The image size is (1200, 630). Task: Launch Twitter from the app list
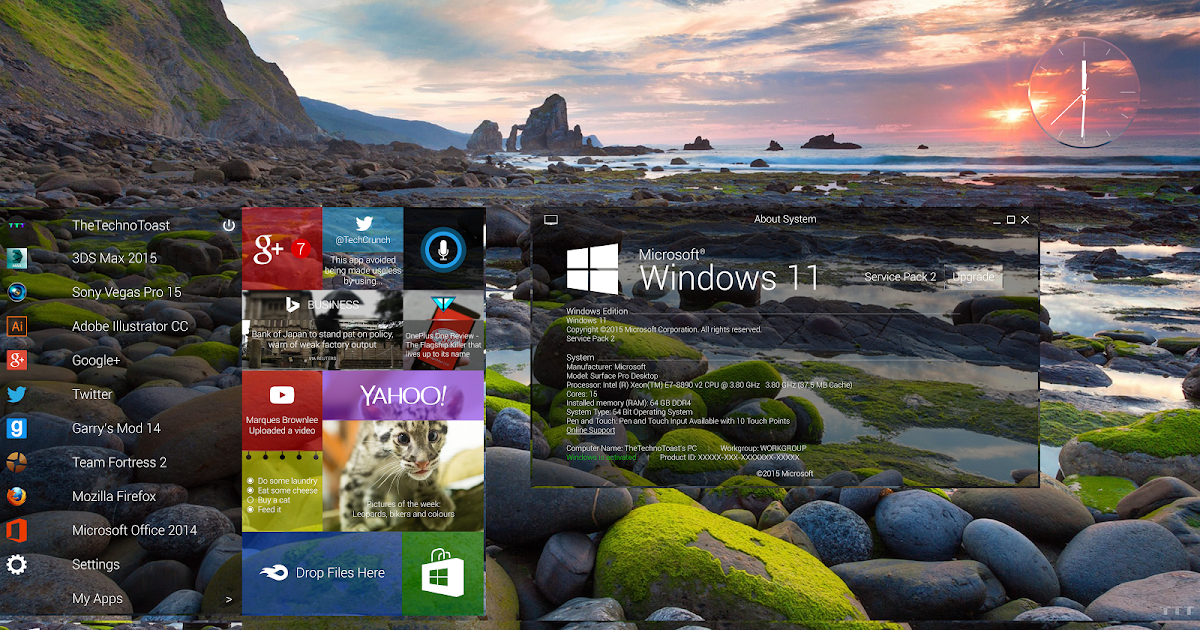[92, 394]
